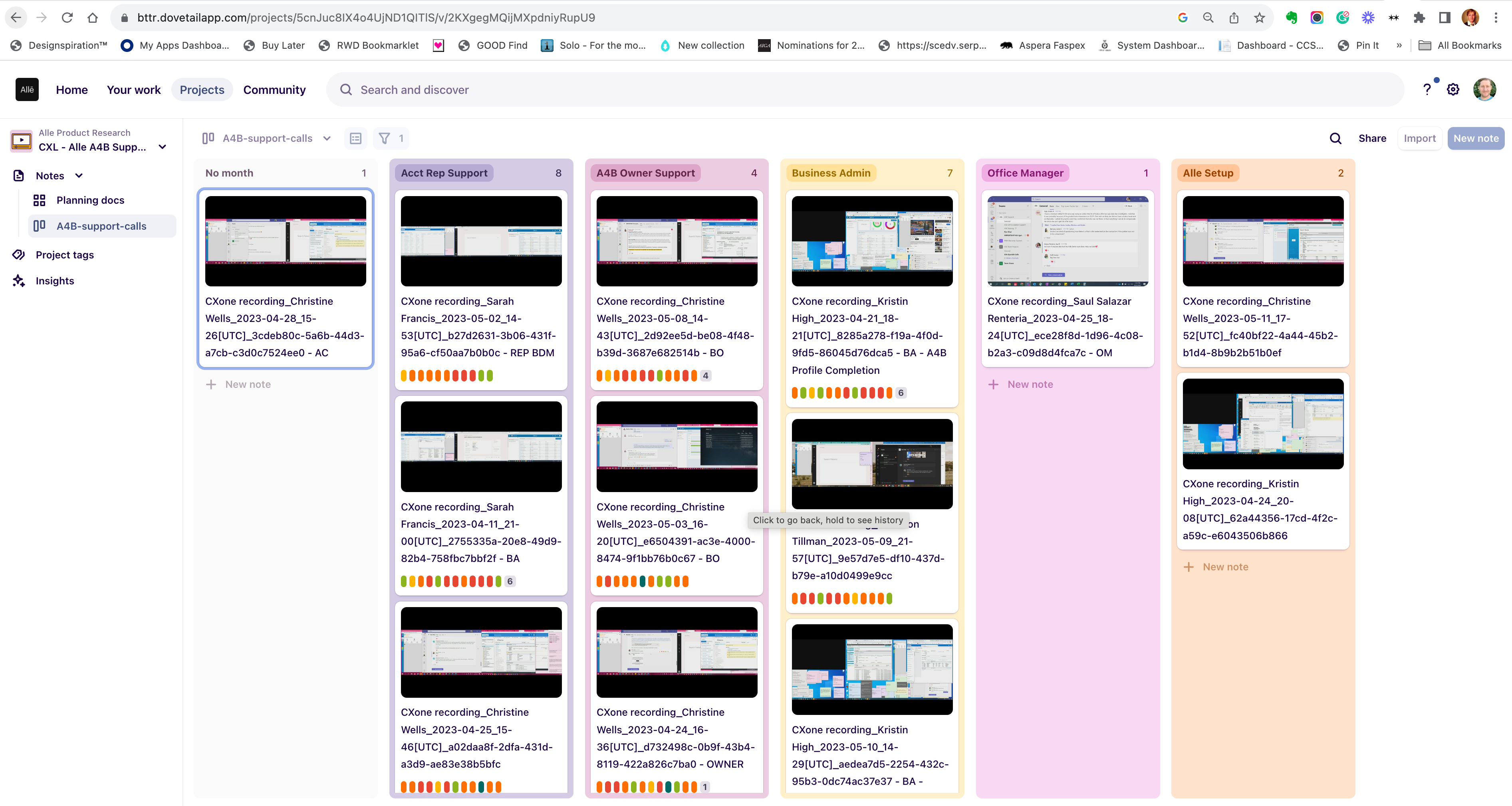Add New note in Alle Setup column
1512x806 pixels.
[1216, 566]
